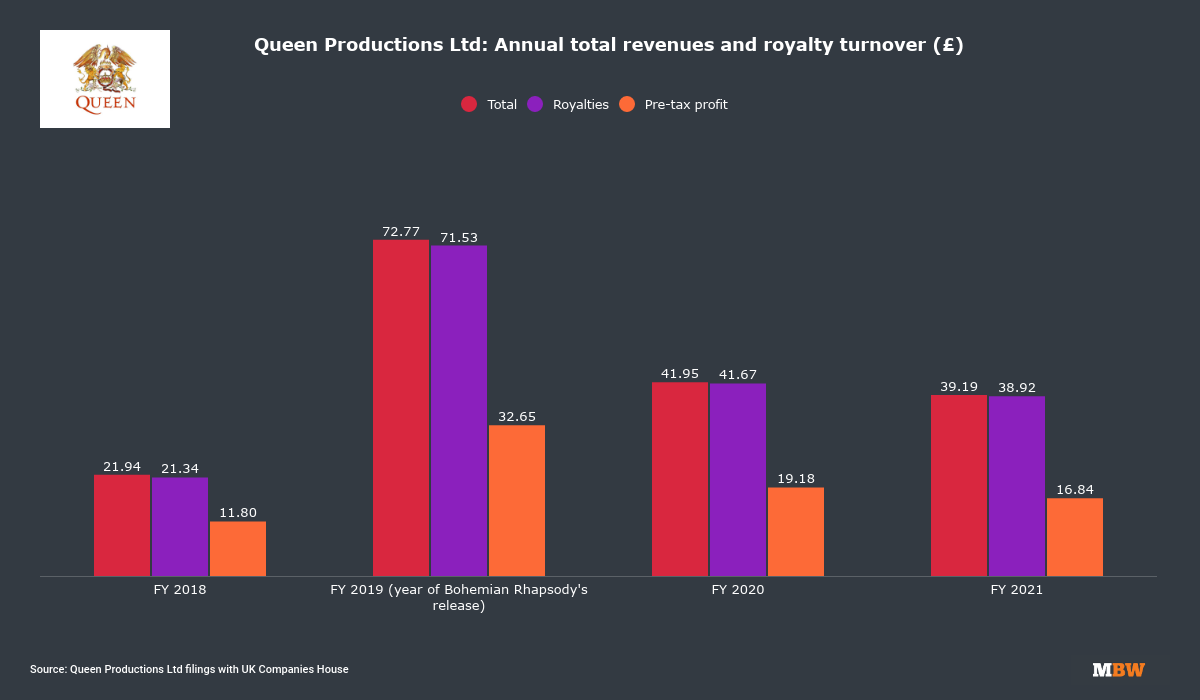Click the FY 2018 Pre-tax profit bar
Screen dimensions: 1200x700
[x=238, y=549]
